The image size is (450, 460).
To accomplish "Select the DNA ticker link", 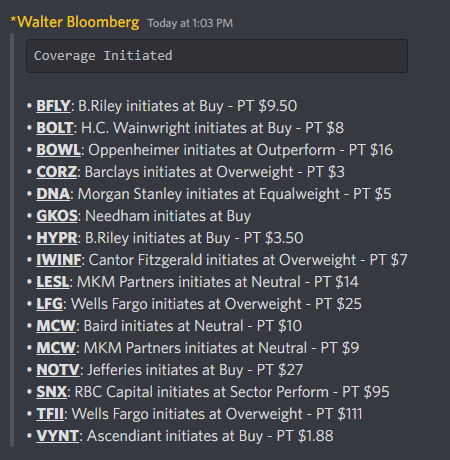I will pos(53,194).
